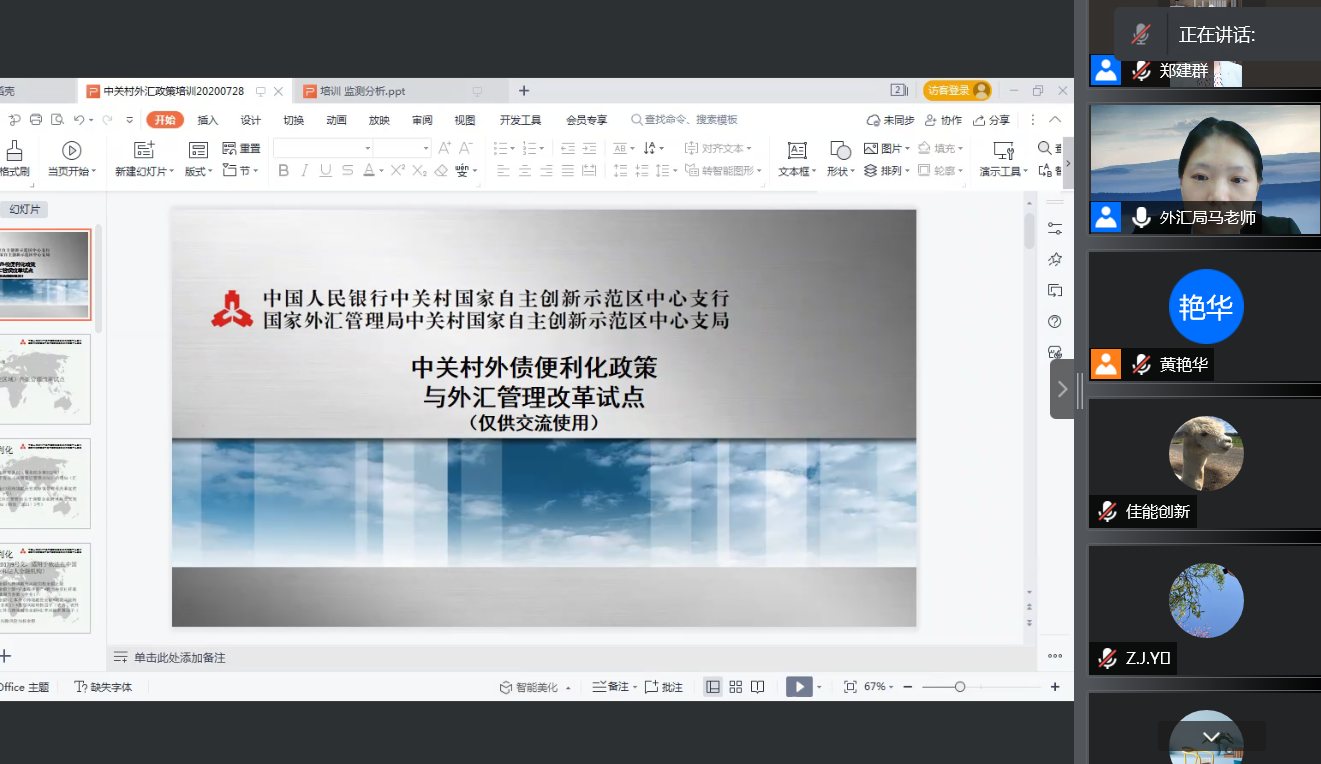Toggle Subscript X₂ formatting
Viewport: 1321px width, 764px height.
click(x=418, y=171)
